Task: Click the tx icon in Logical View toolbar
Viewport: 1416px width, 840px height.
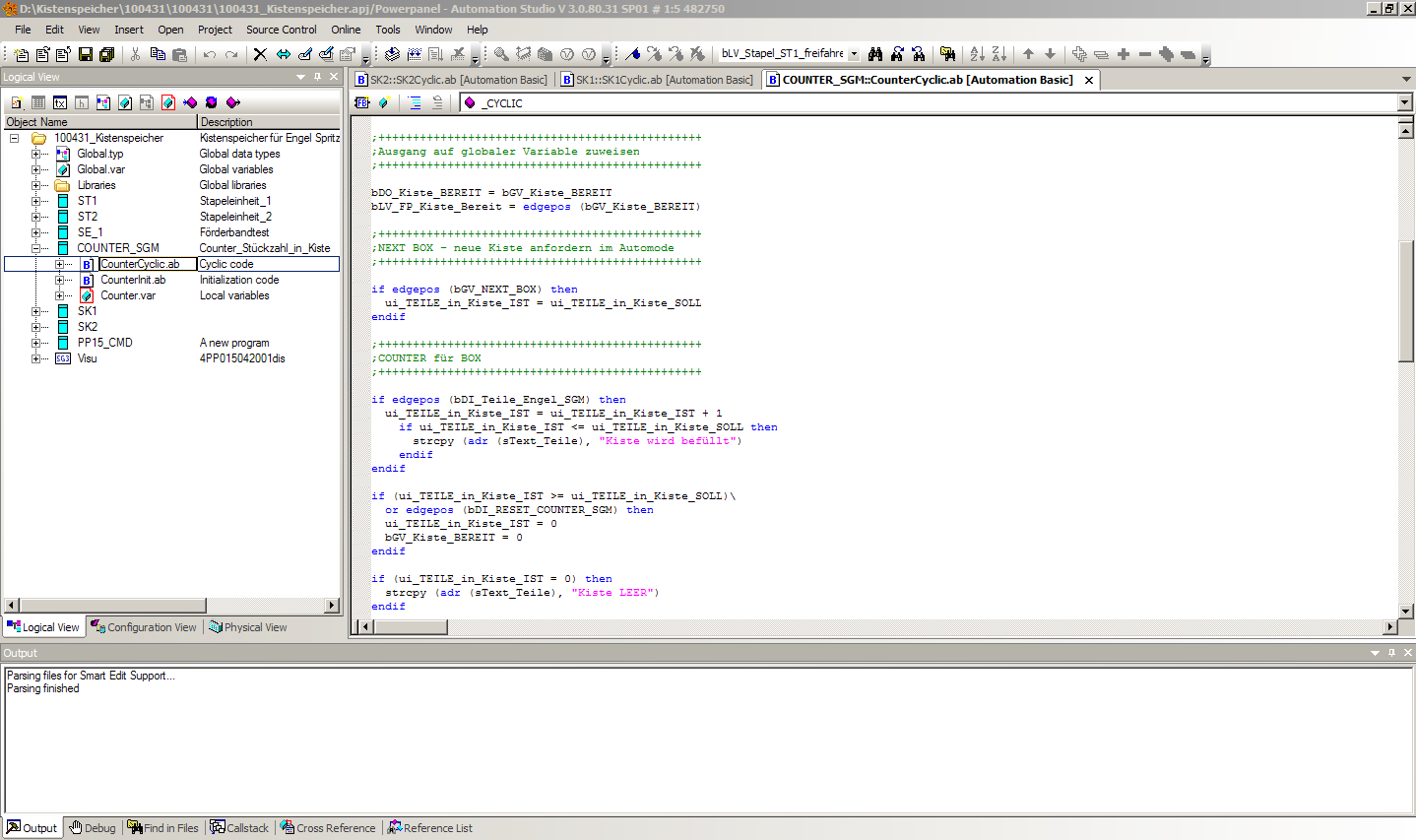Action: tap(60, 102)
